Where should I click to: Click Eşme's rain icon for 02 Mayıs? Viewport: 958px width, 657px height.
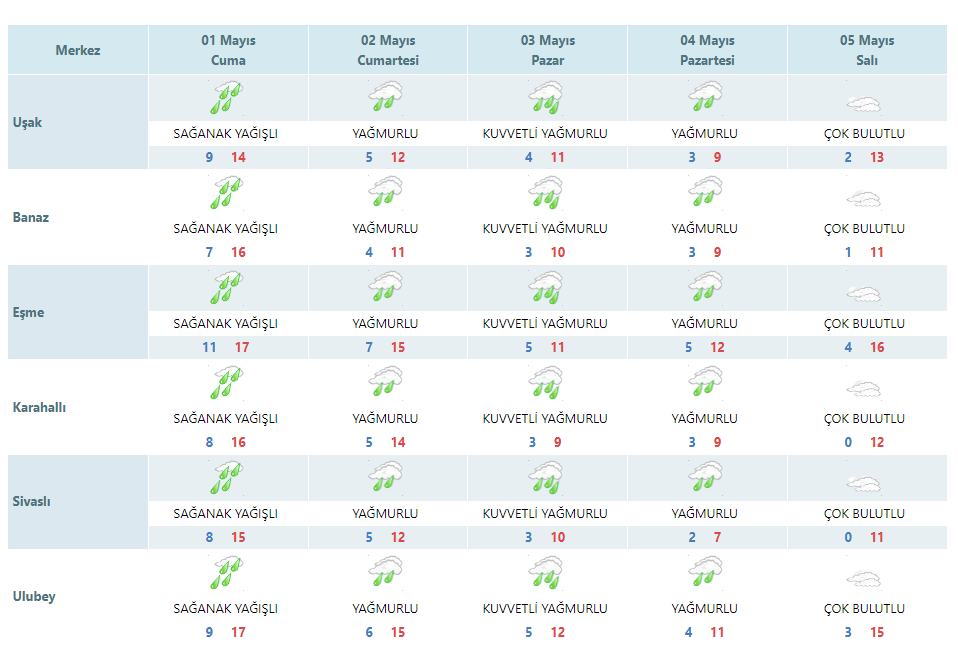click(x=385, y=288)
